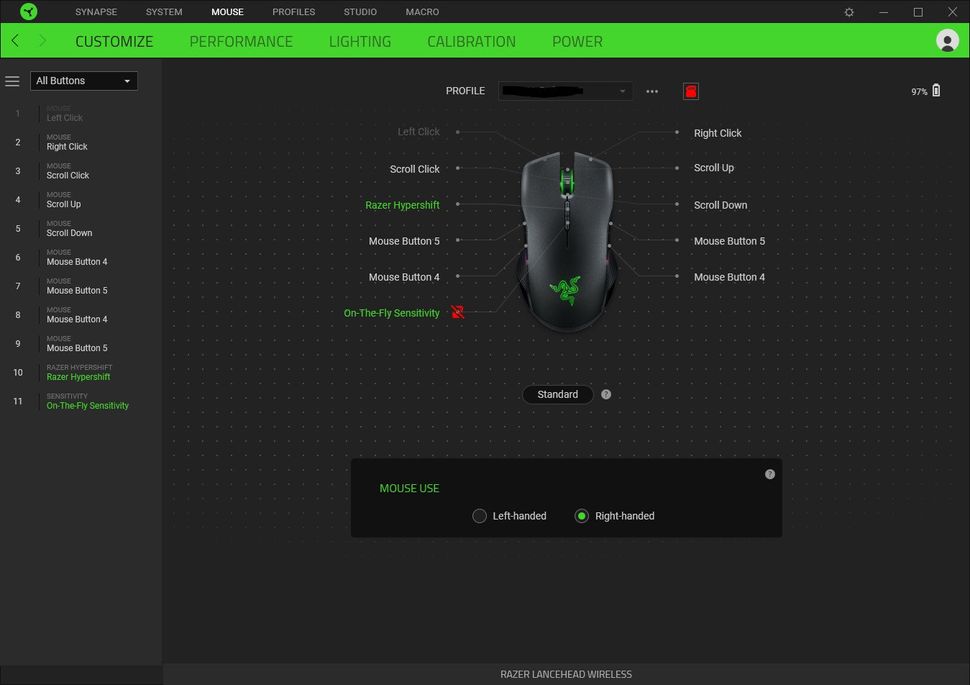Click the red profile color swatch

pos(690,90)
